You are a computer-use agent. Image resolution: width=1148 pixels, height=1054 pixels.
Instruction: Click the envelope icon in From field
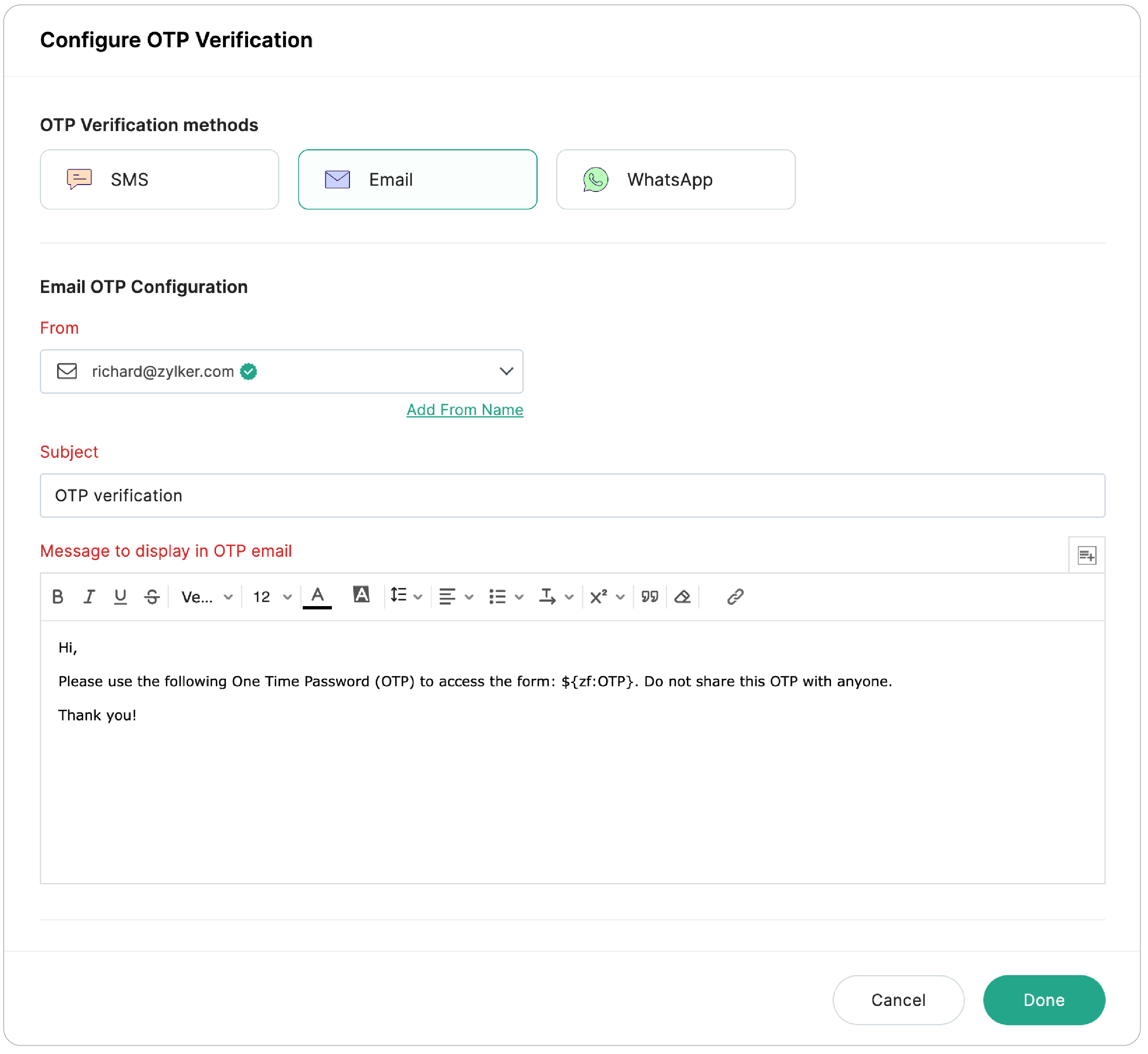coord(67,372)
